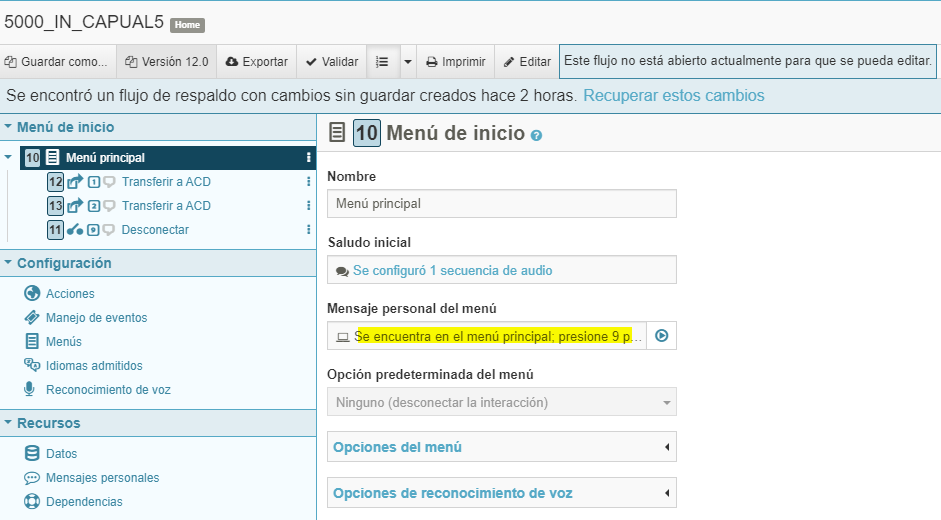Screen dimensions: 941x520
Task: Open the dropdown arrow beside list icon
Action: [x=408, y=61]
